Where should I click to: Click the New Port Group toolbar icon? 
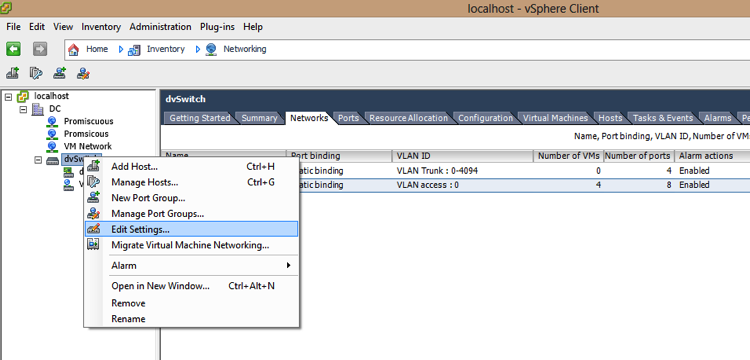[x=60, y=73]
